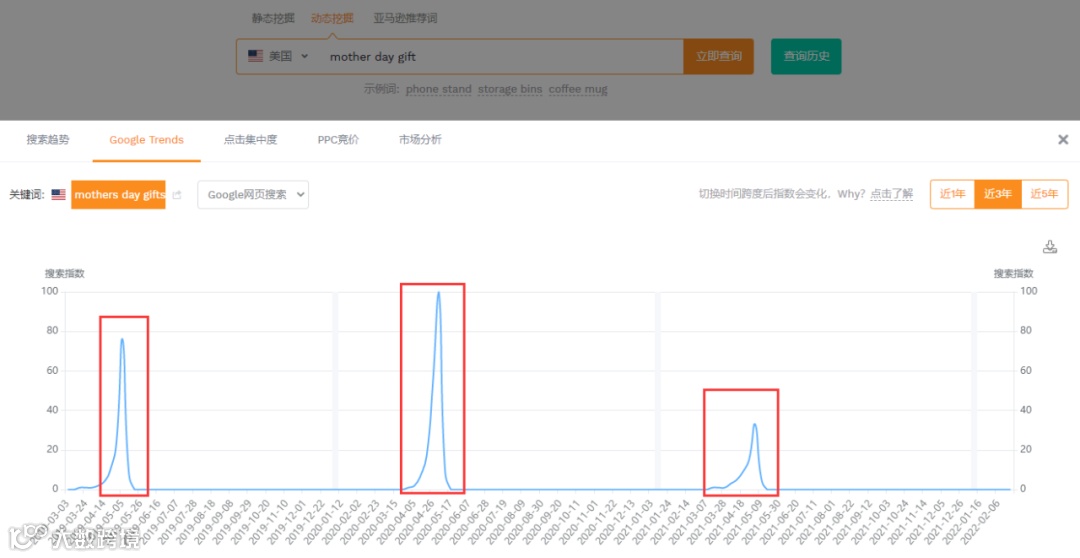Open the Google网页搜索 dropdown
This screenshot has width=1080, height=558.
click(x=253, y=194)
